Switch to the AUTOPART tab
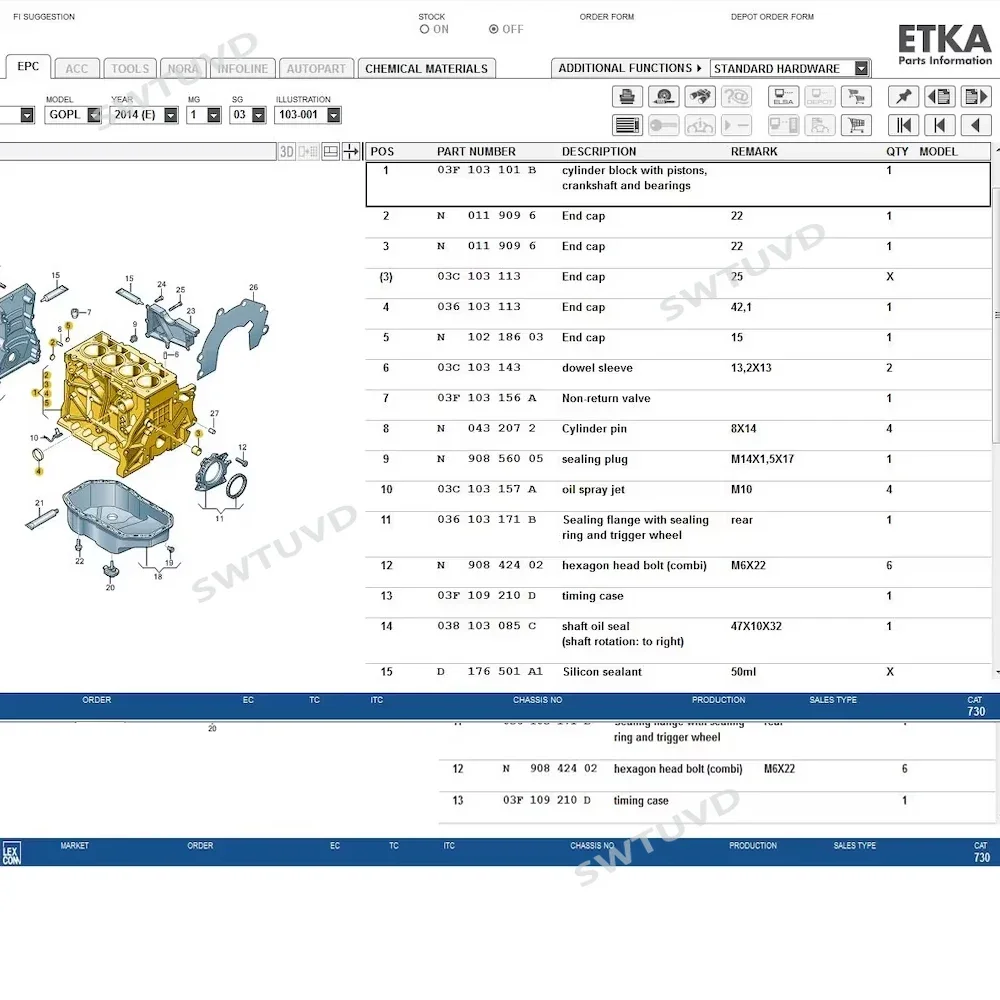Screen dimensions: 1000x1000 point(316,68)
